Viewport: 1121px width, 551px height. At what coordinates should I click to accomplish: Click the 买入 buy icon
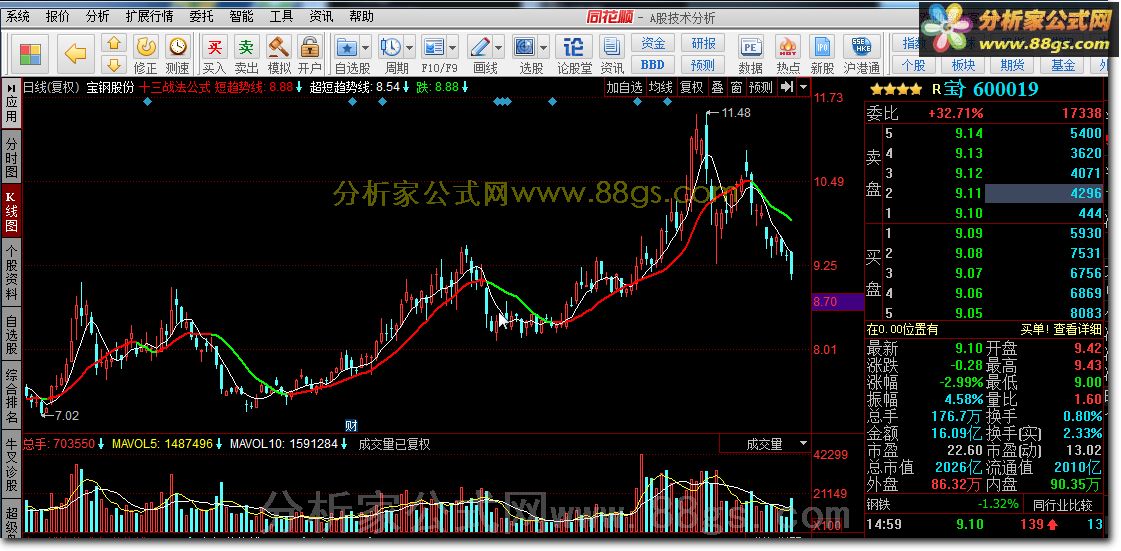pos(214,54)
